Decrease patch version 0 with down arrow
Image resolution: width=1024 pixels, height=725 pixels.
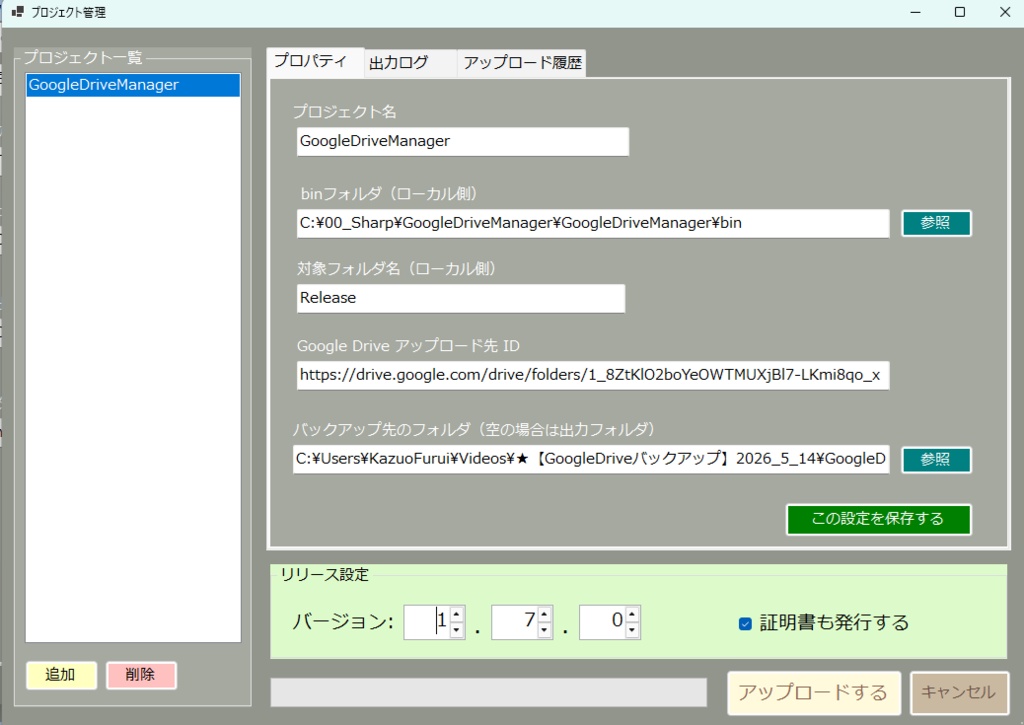point(632,630)
